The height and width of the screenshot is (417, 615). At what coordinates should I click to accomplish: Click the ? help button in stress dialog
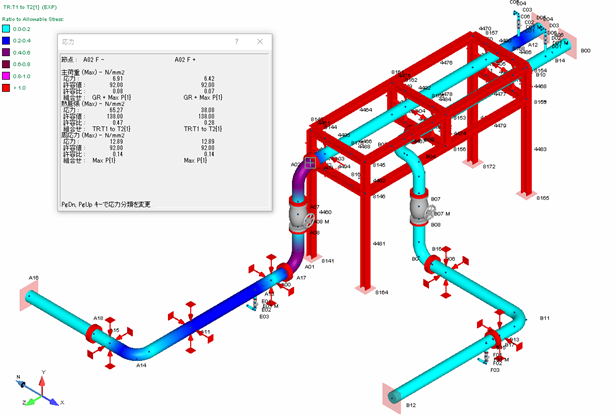236,42
